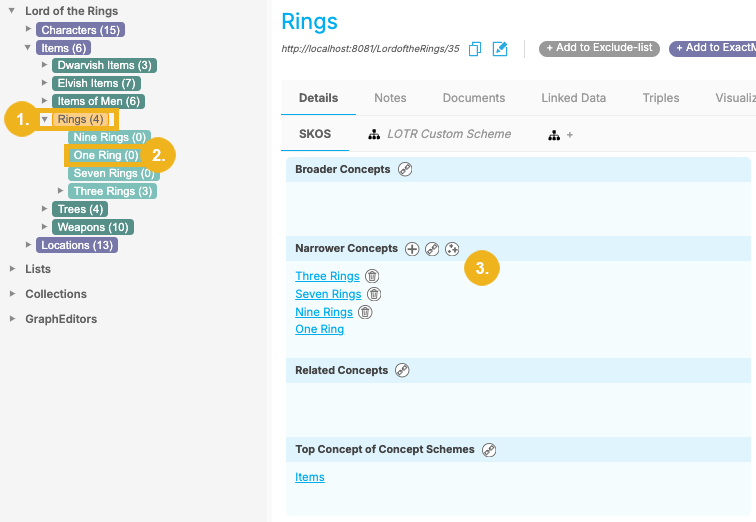
Task: Open the Items concept scheme link
Action: click(x=310, y=477)
